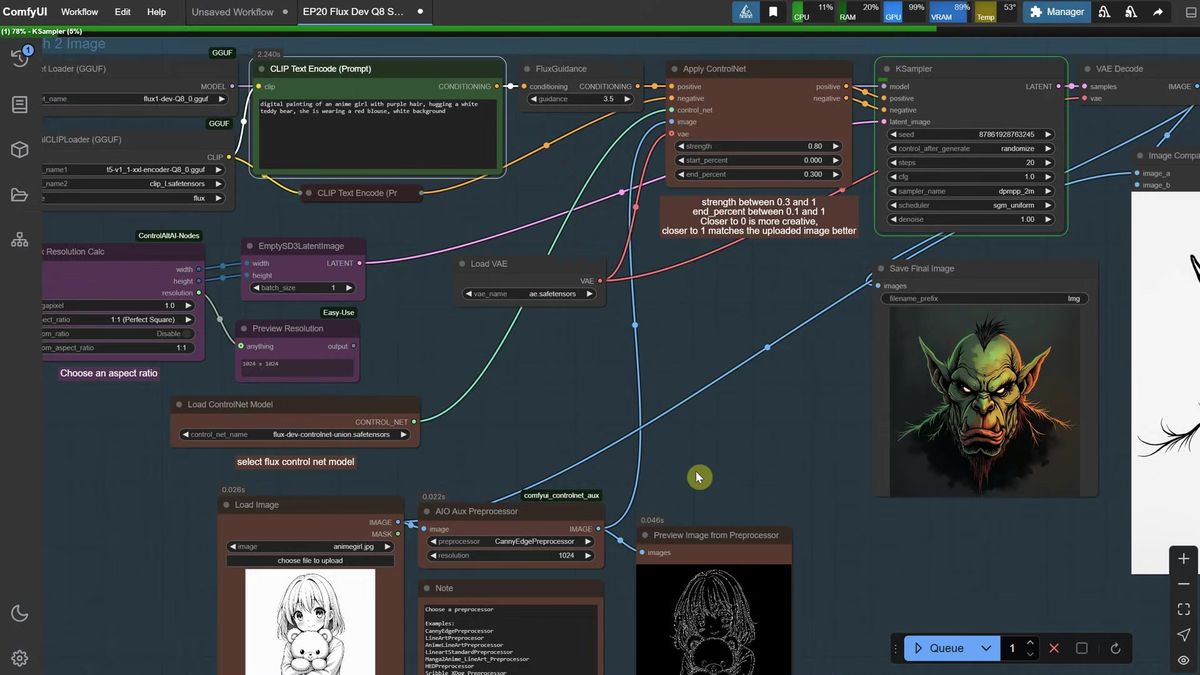Screen dimensions: 1200x675
Task: Zoom out with the minus canvas button
Action: tap(1184, 583)
